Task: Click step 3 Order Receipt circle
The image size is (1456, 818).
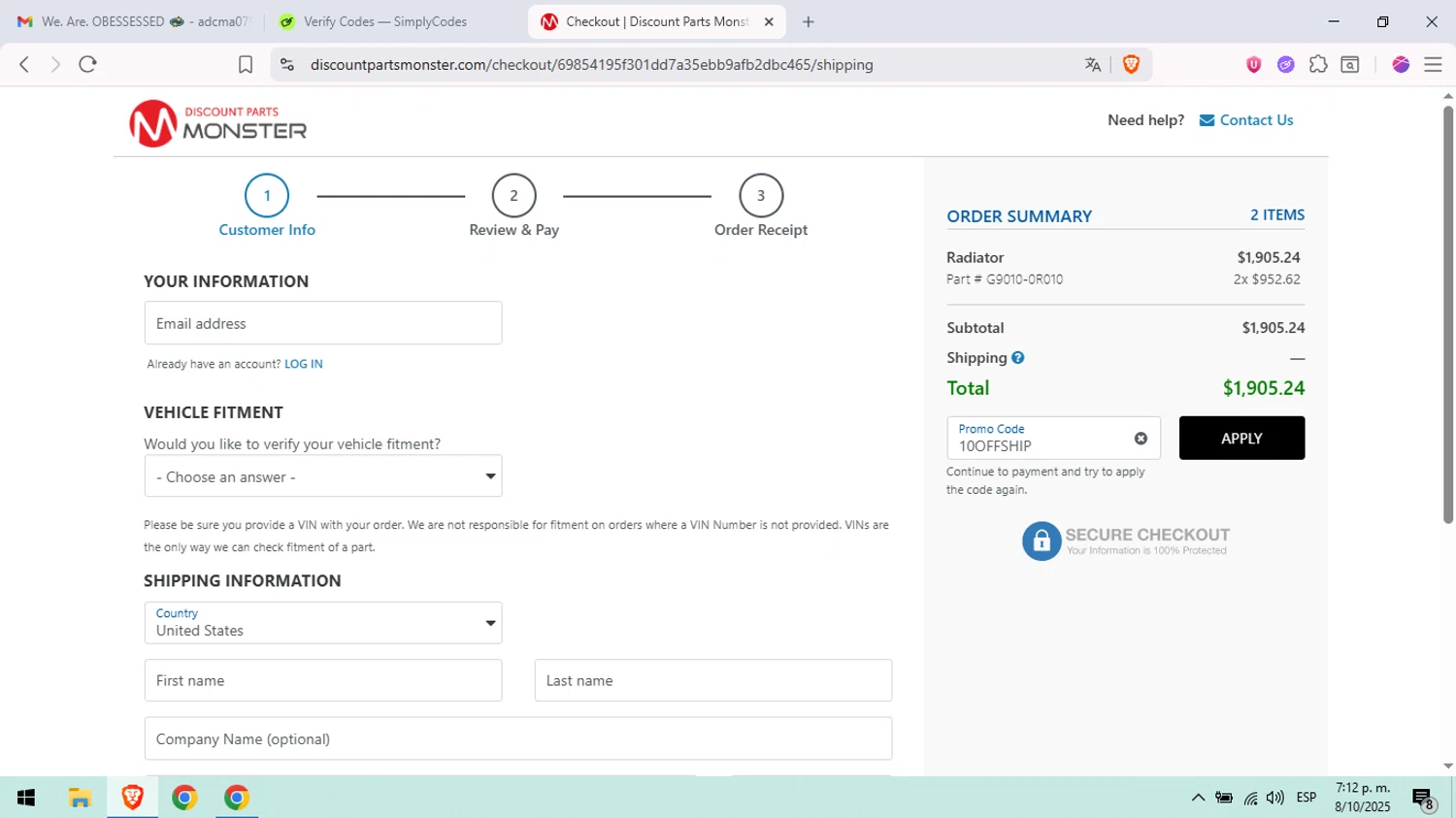Action: coord(761,196)
